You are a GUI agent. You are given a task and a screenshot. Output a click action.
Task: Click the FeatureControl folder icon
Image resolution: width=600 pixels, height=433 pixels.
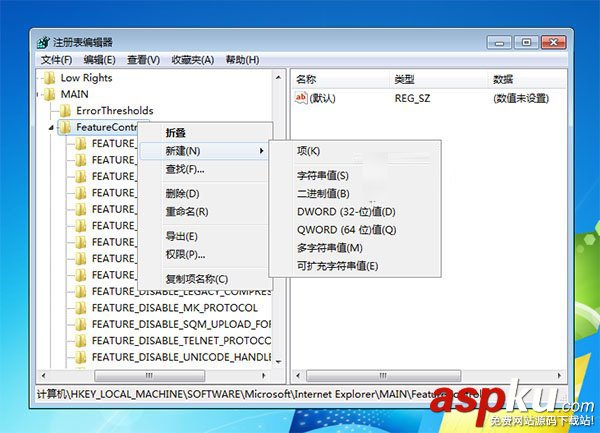click(x=65, y=127)
